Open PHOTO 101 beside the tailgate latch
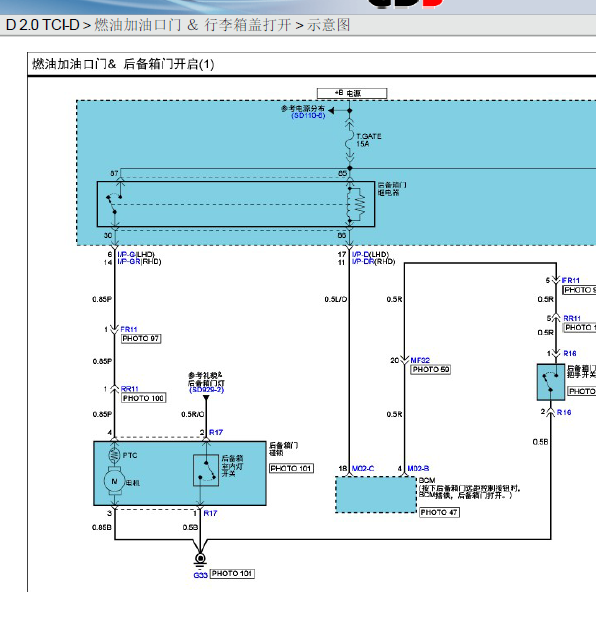Viewport: 596px width, 638px height. tap(291, 468)
